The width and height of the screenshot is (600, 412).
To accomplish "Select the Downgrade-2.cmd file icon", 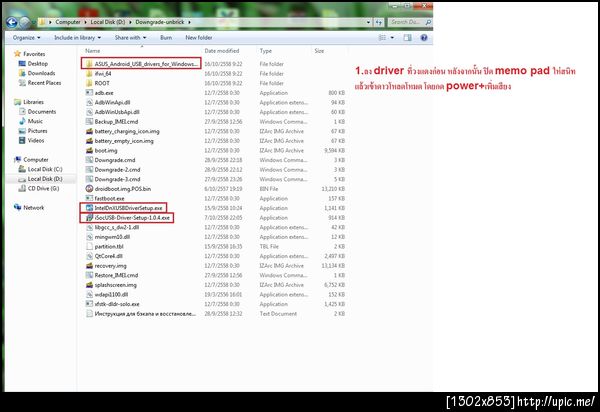I will tap(89, 169).
